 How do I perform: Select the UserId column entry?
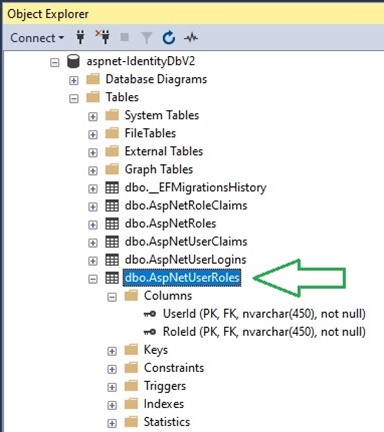tap(264, 314)
